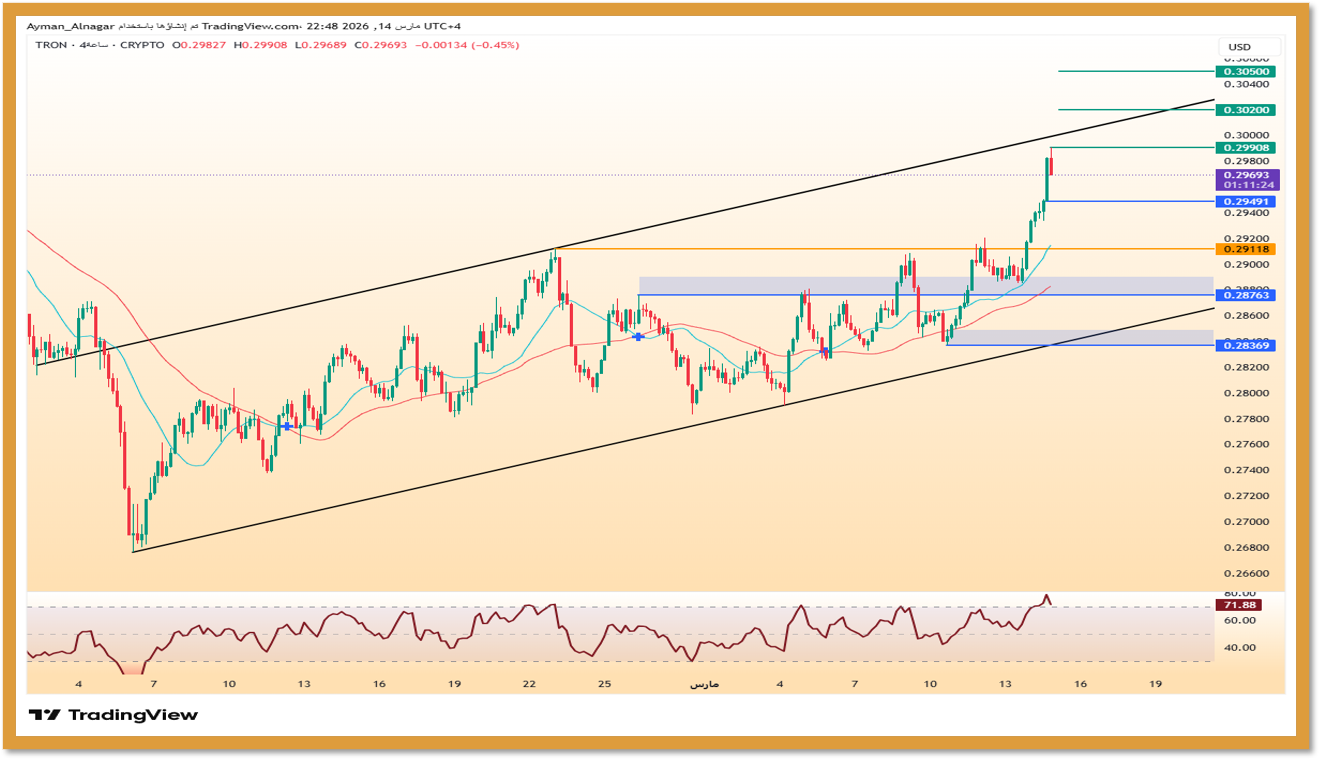This screenshot has height=759, width=1319.
Task: Click the blue cross marker near February 13
Action: click(x=288, y=426)
